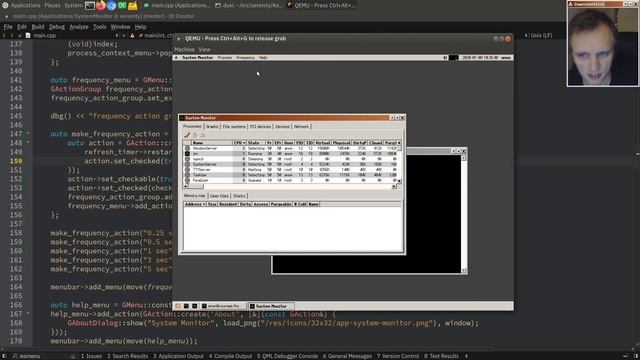
Task: Open the Applications menu in top panel
Action: pos(25,5)
